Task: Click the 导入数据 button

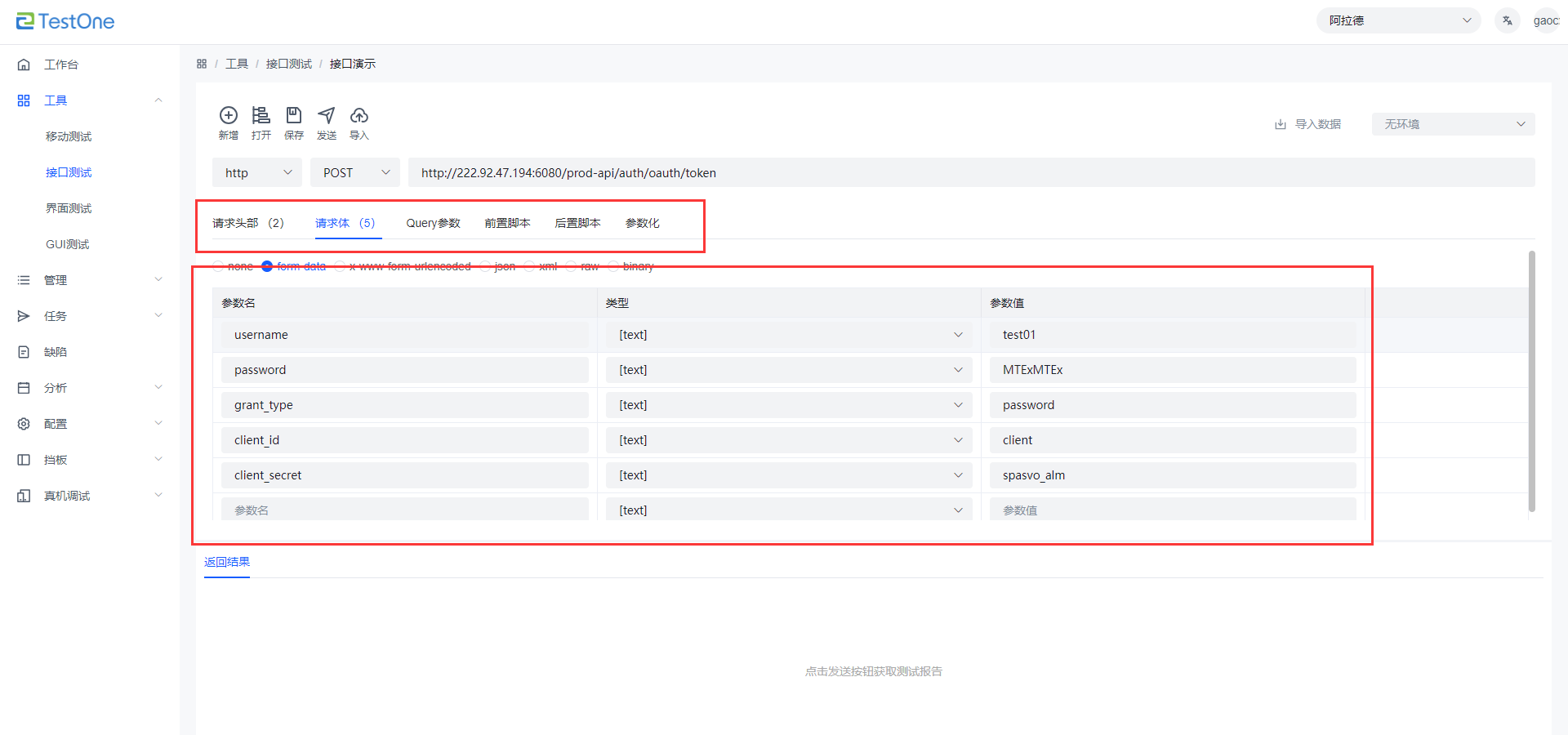Action: pyautogui.click(x=1308, y=124)
